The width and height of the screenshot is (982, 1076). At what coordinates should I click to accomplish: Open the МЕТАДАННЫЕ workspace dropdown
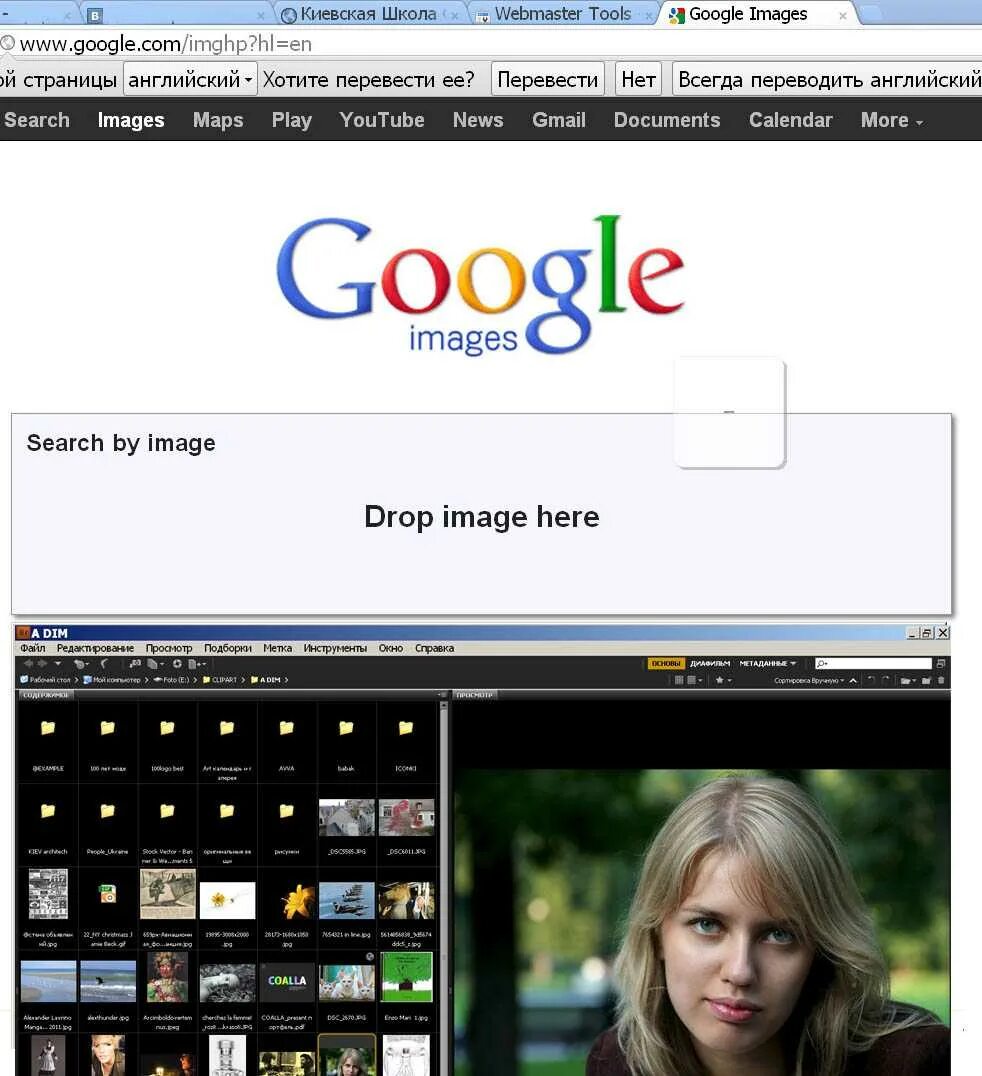[767, 664]
